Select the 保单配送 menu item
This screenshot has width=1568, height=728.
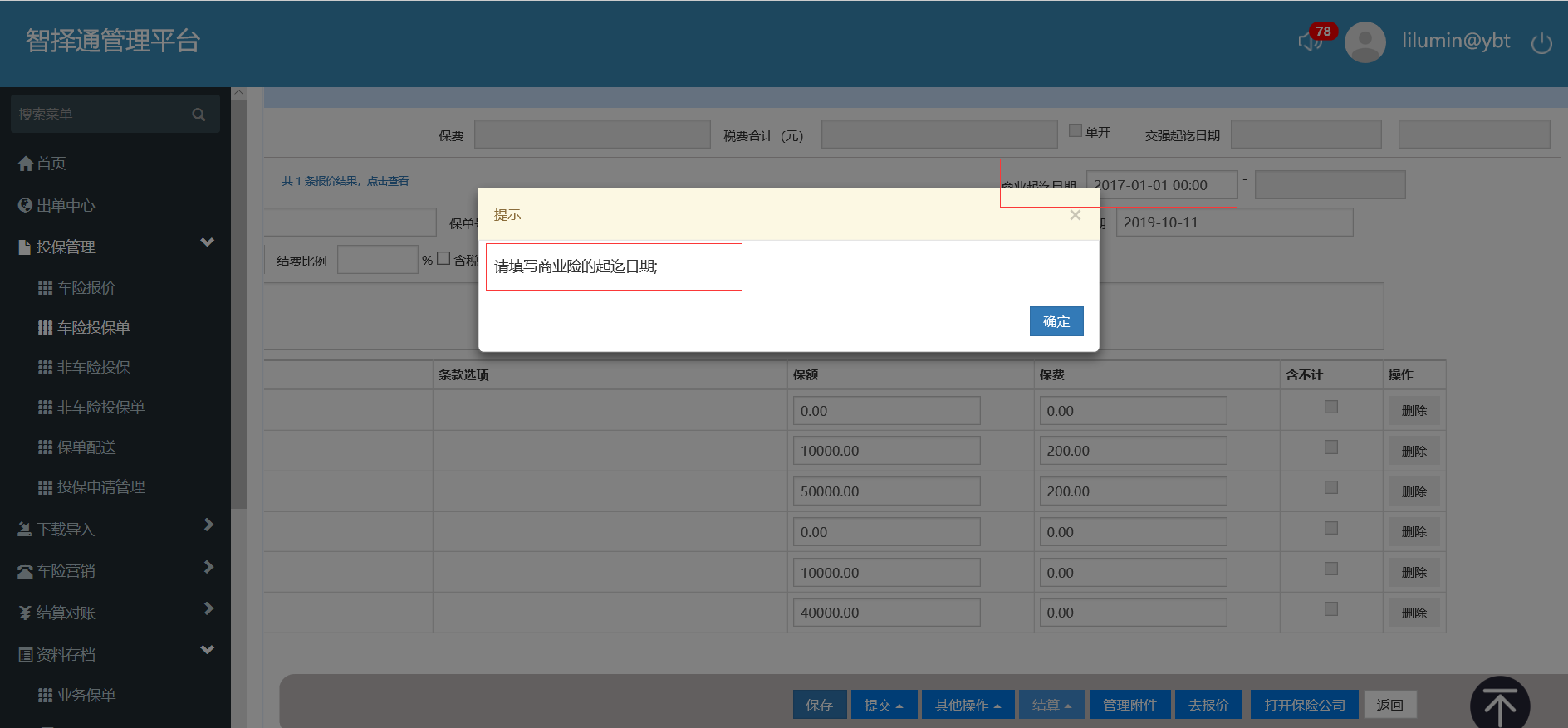[x=86, y=447]
